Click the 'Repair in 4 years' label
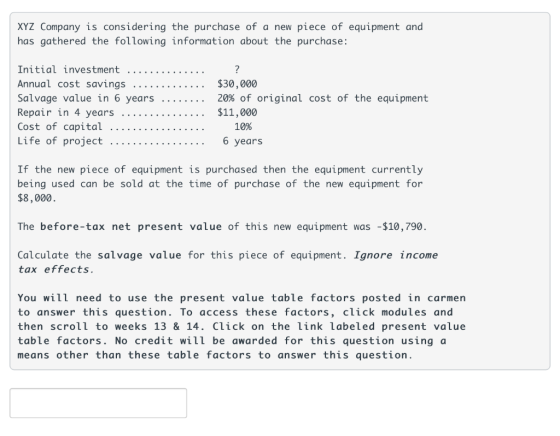Viewport: 560px width, 436px height. coord(66,112)
